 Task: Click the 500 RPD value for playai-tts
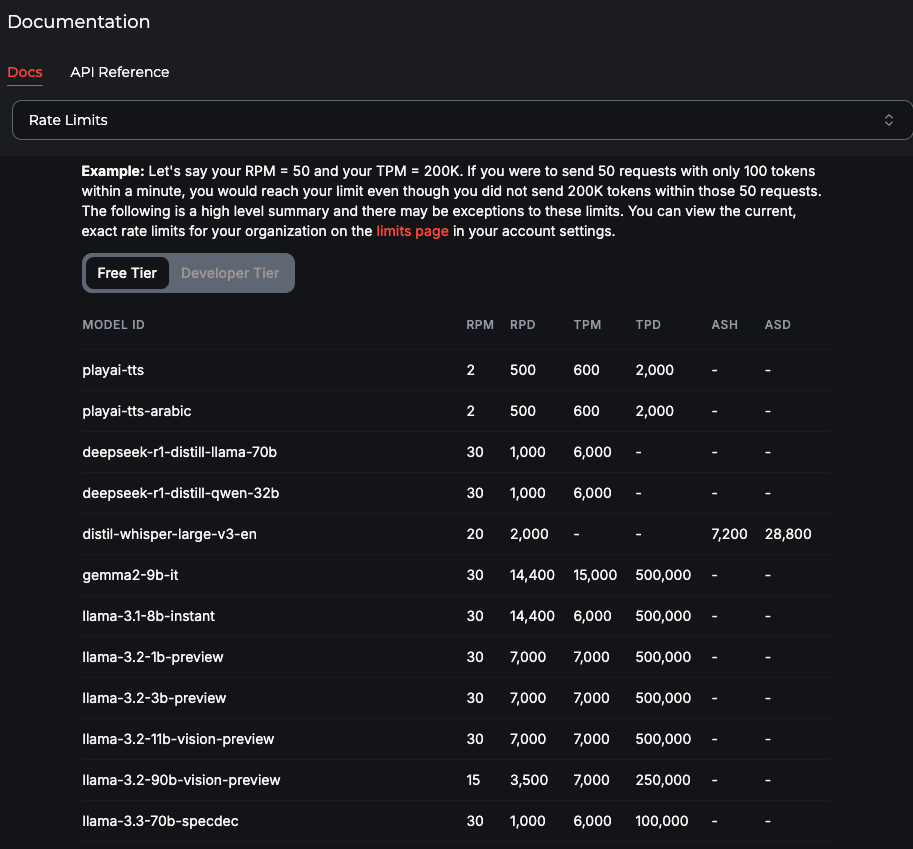coord(522,370)
